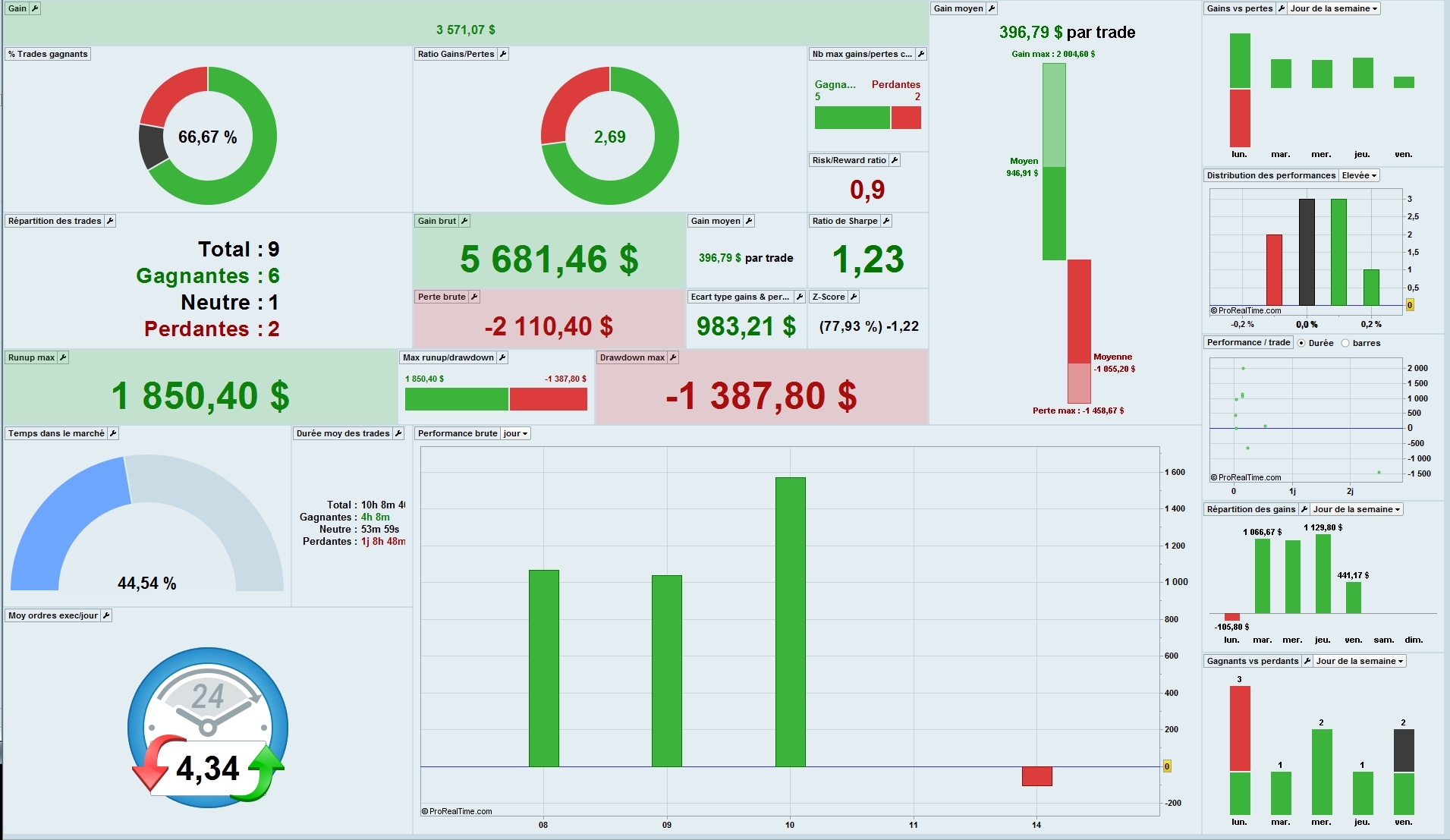Open Runup max settings wrench
The height and width of the screenshot is (840, 1450).
pos(63,357)
